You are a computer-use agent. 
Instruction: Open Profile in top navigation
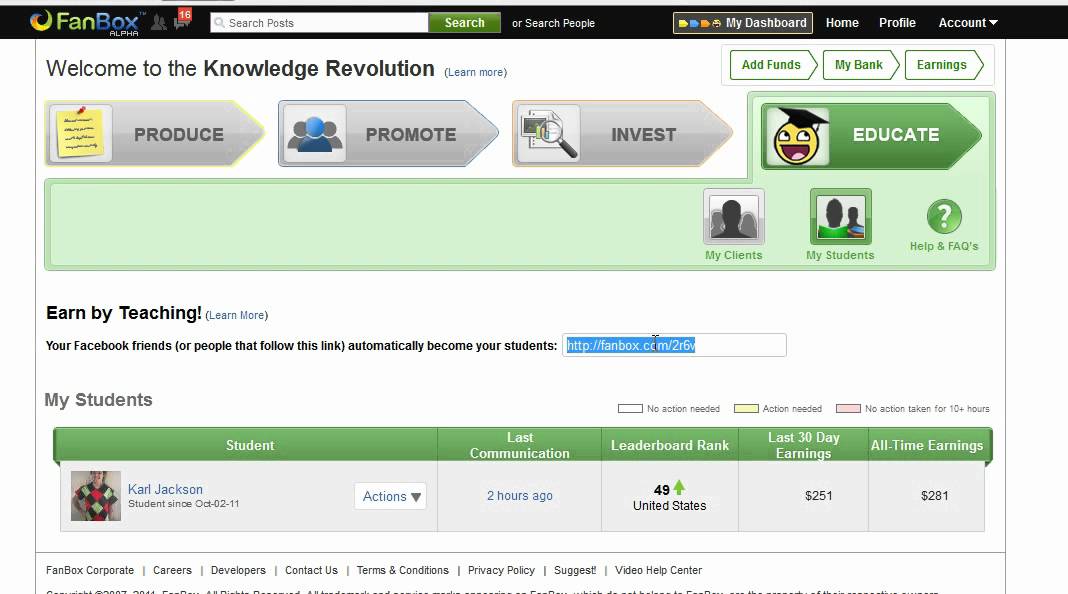pos(897,22)
